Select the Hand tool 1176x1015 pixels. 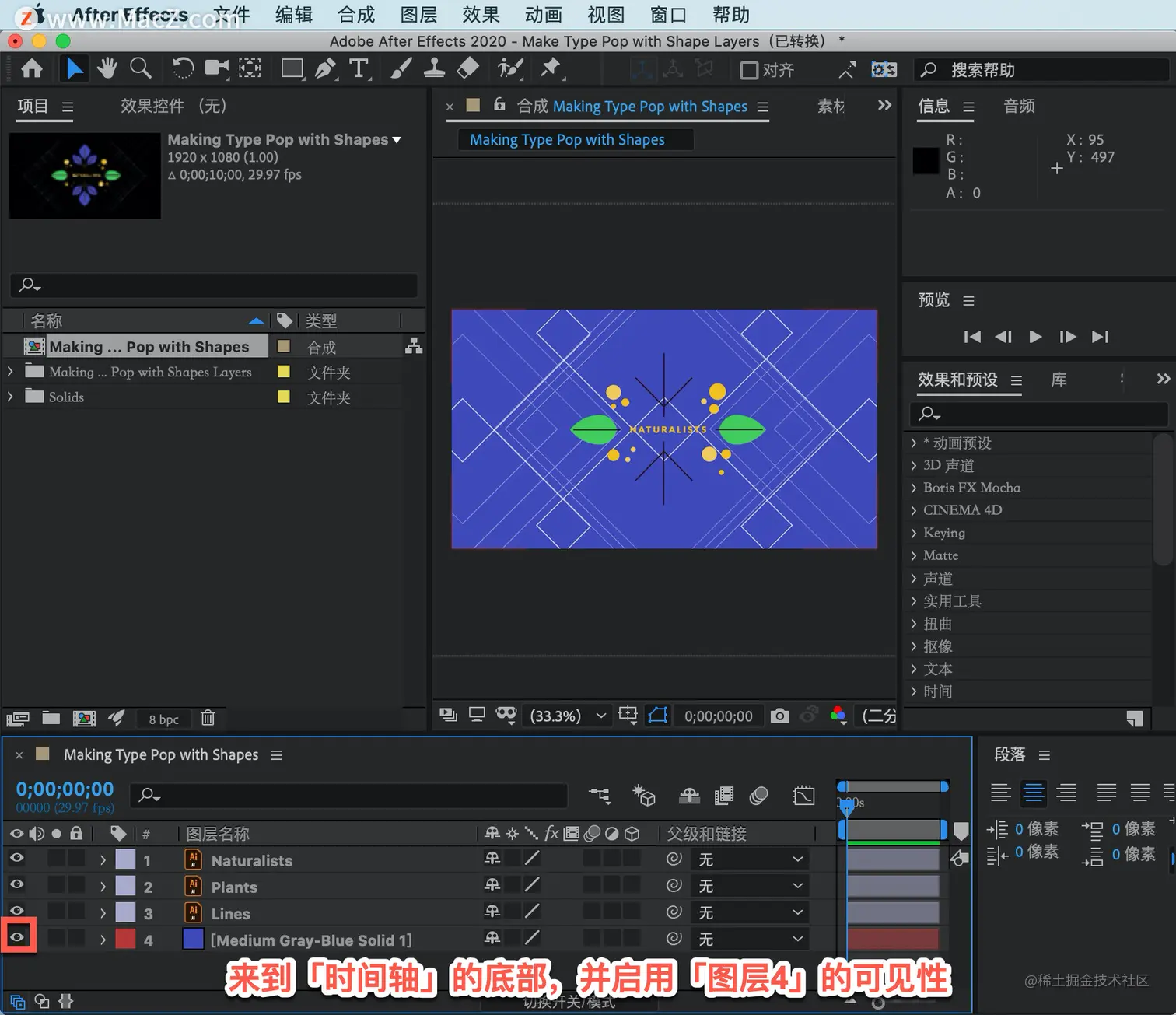point(107,69)
